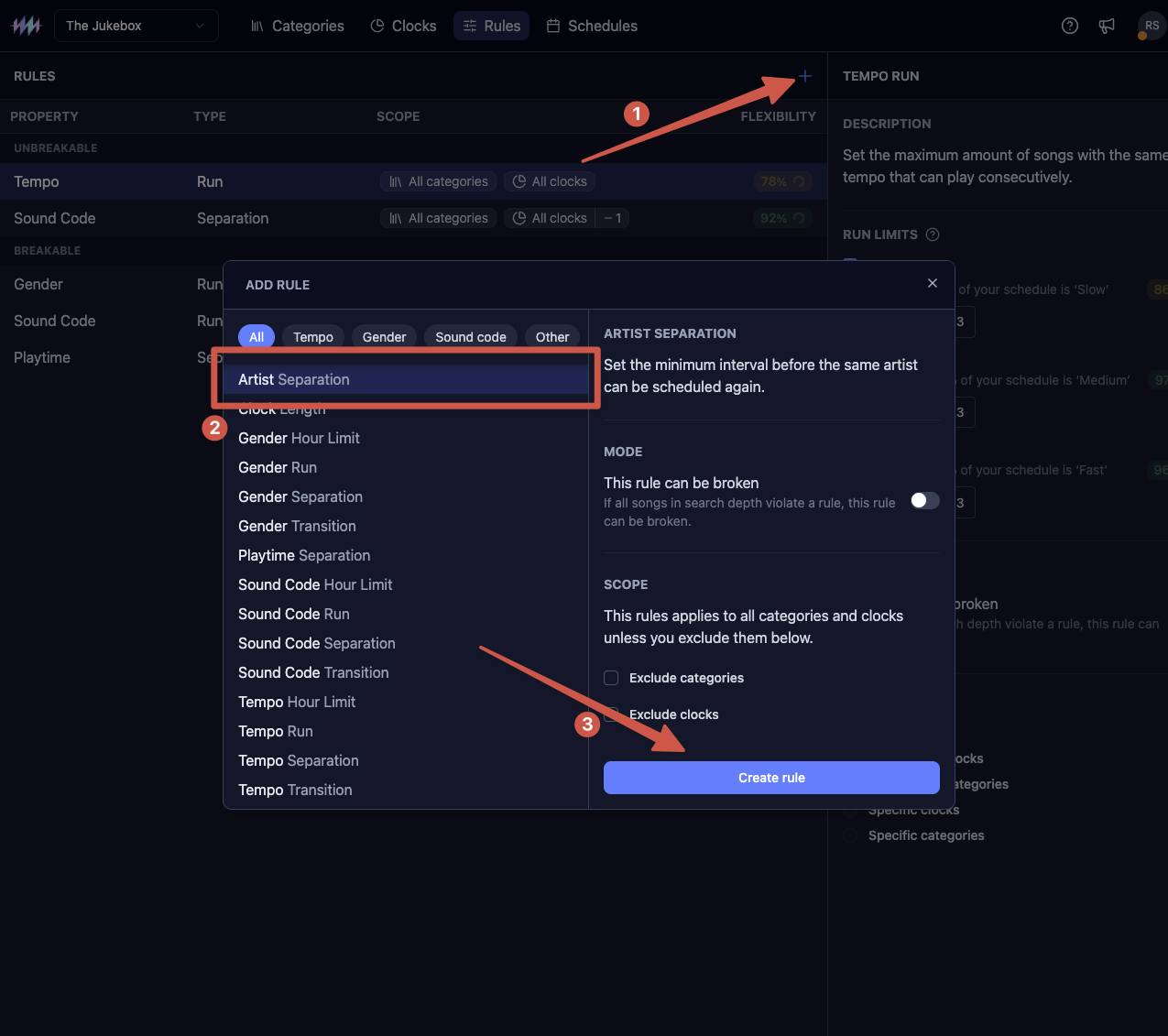Click the app logo icon
Viewport: 1168px width, 1036px height.
[26, 26]
